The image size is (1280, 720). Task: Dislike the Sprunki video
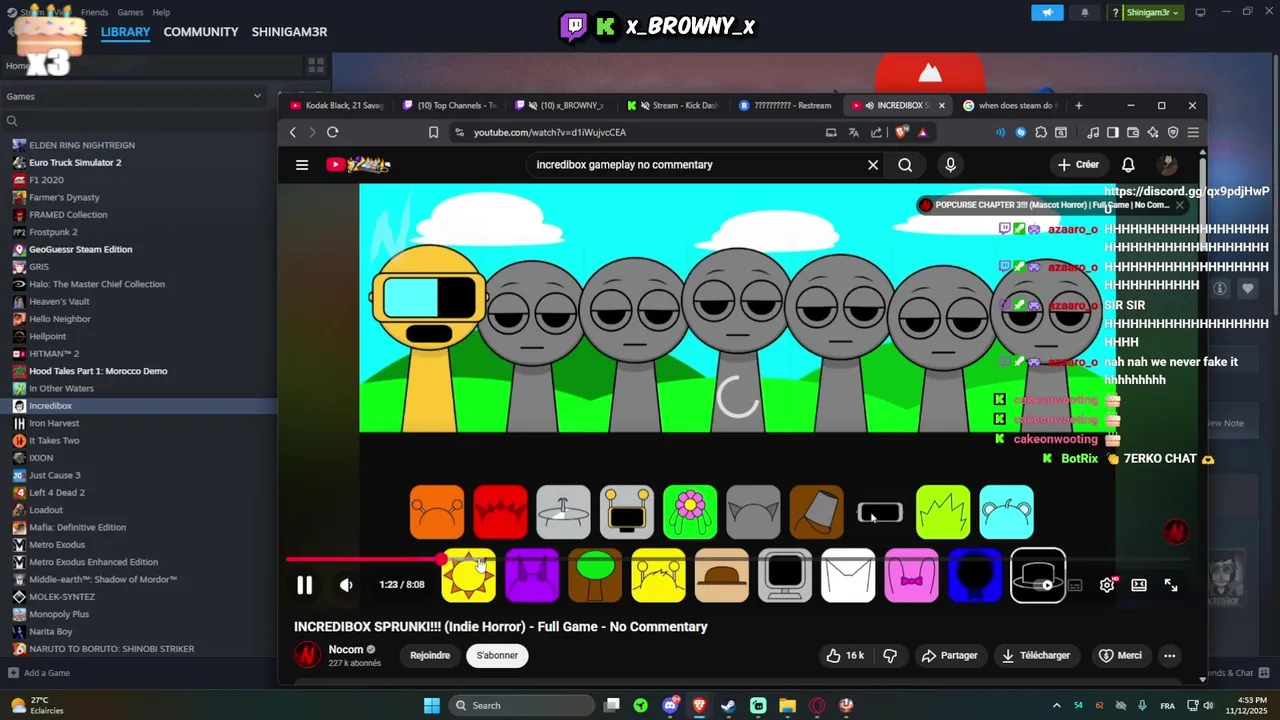pyautogui.click(x=890, y=655)
